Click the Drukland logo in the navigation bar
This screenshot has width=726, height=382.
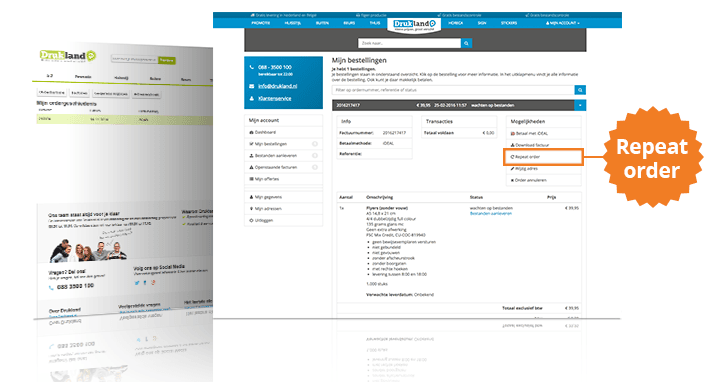click(x=414, y=25)
